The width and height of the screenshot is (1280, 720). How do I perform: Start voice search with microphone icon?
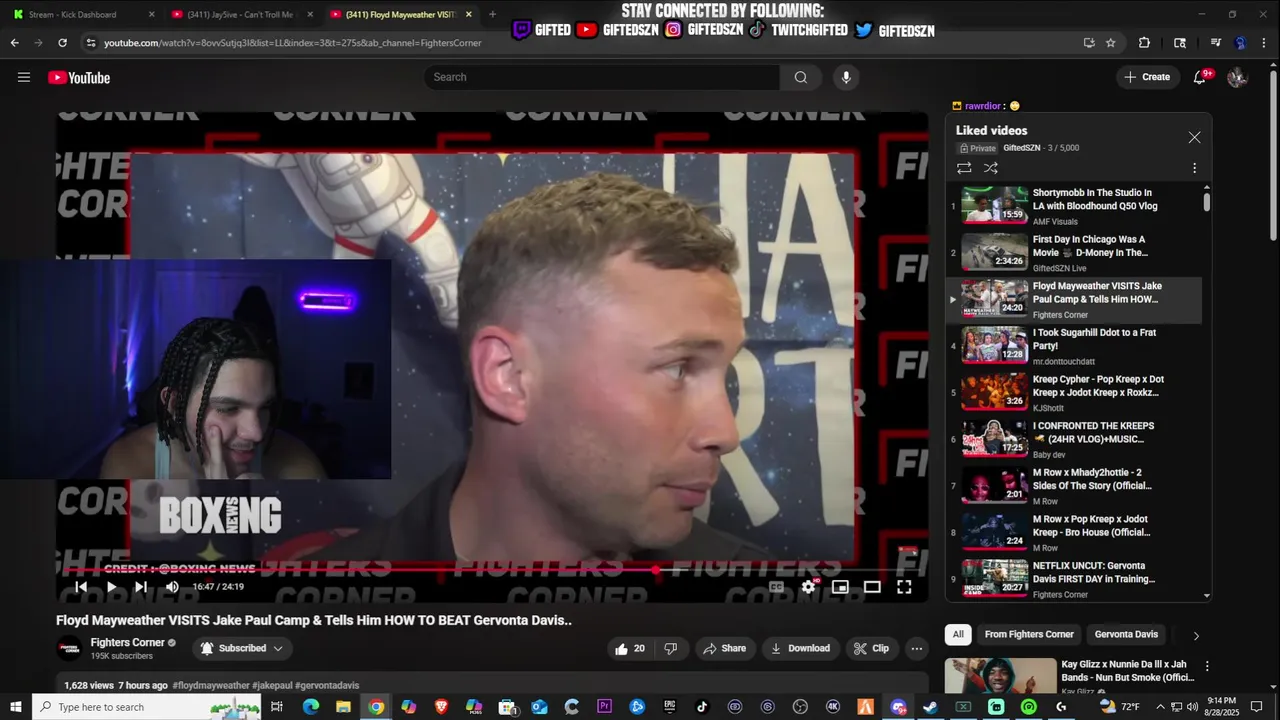point(846,77)
